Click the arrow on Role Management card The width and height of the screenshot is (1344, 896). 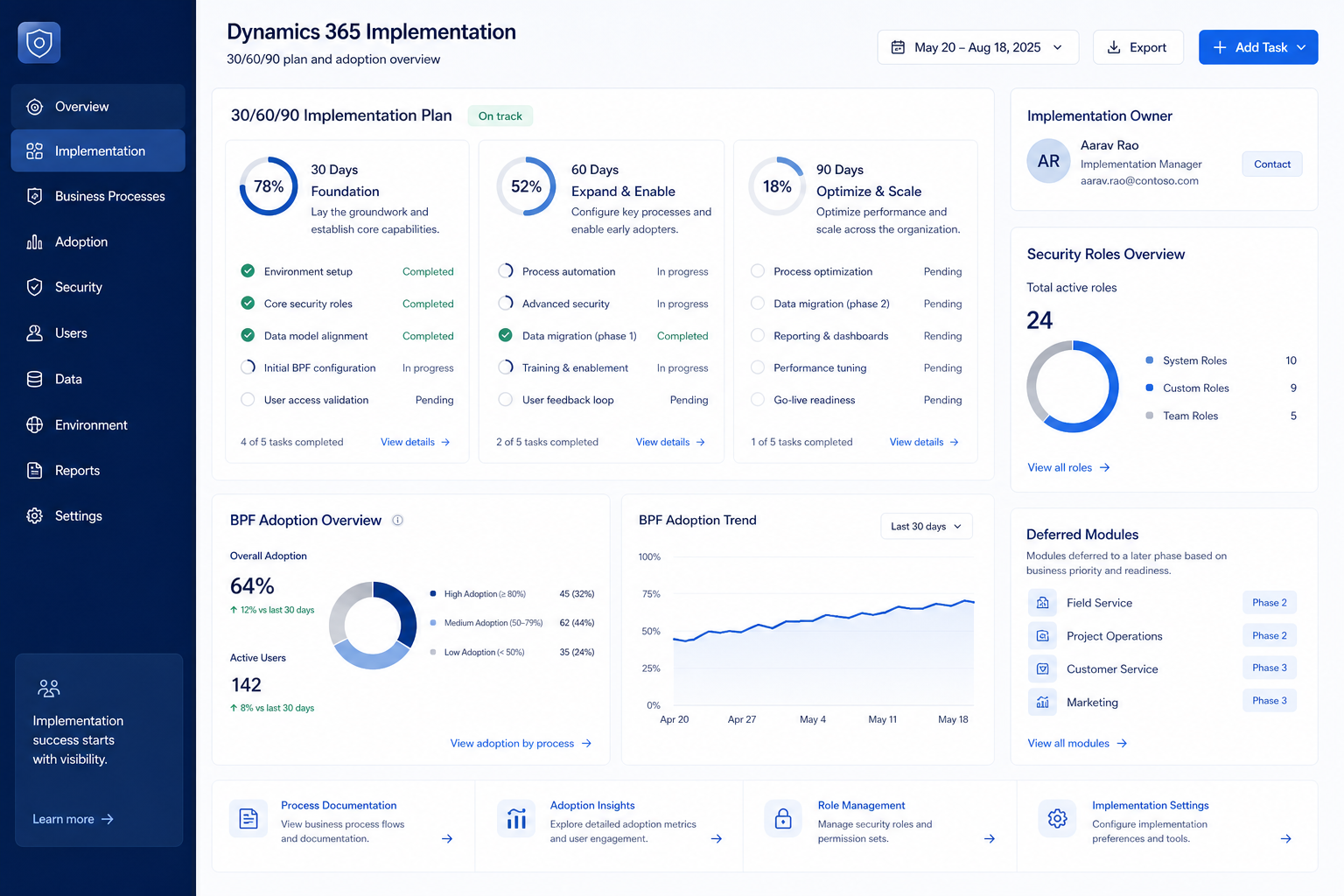point(990,838)
